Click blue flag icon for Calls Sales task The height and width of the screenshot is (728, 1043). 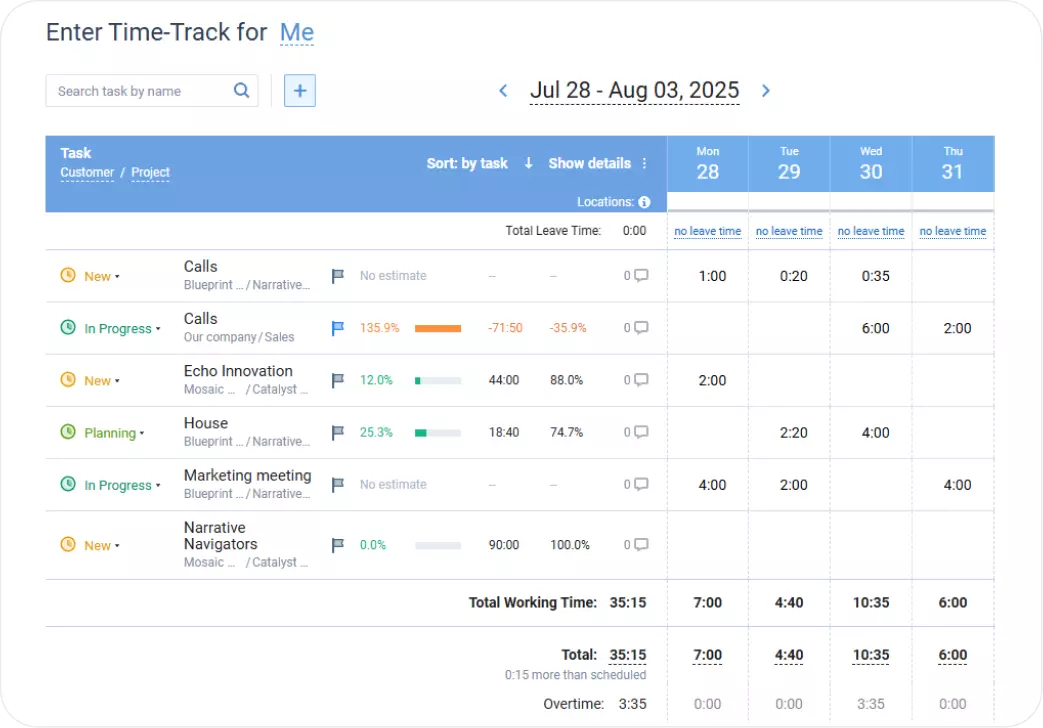pyautogui.click(x=338, y=327)
